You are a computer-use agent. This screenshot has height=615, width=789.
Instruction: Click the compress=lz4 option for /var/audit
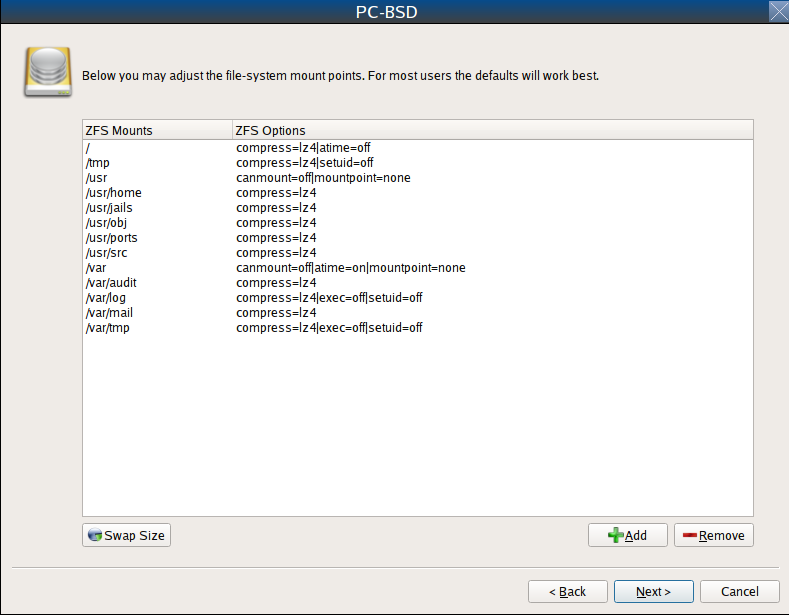(276, 283)
